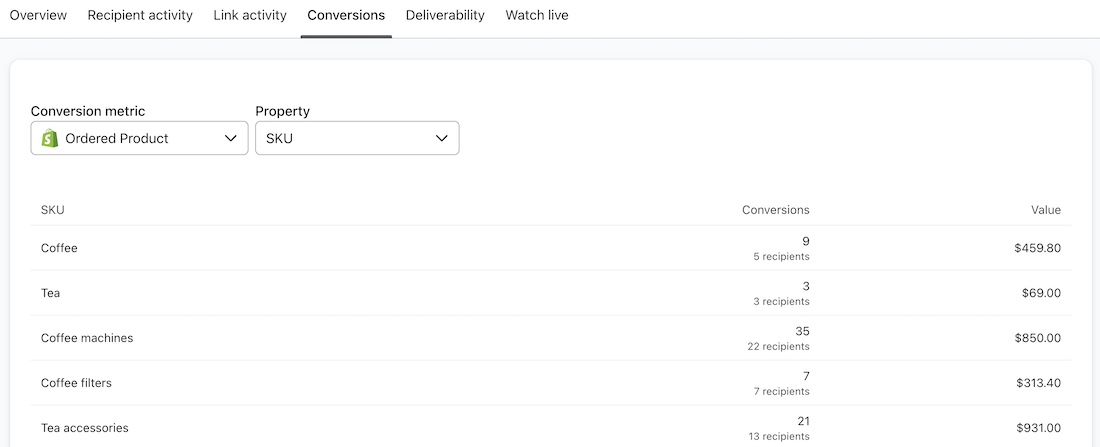This screenshot has height=447, width=1100.
Task: Click the SKU column header
Action: coord(53,210)
